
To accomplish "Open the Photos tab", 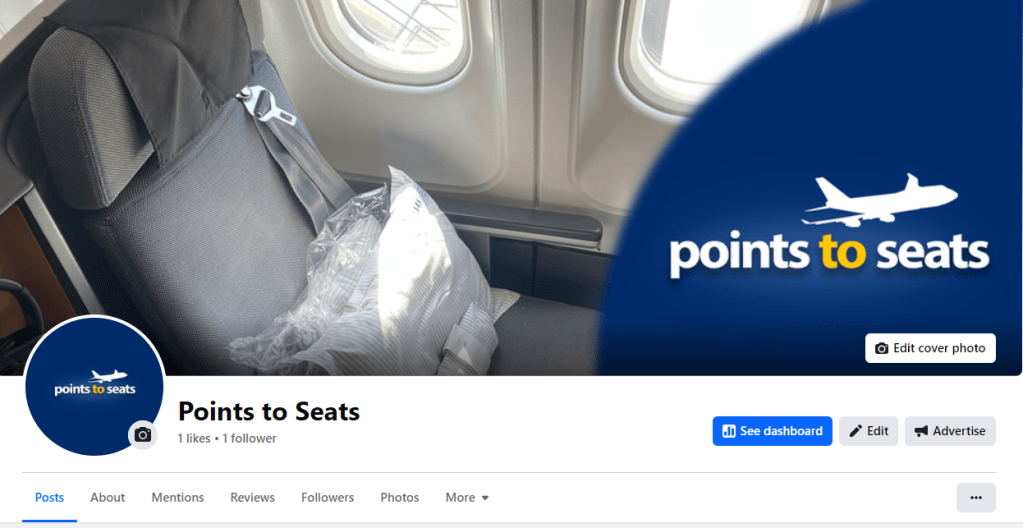I will click(x=399, y=497).
